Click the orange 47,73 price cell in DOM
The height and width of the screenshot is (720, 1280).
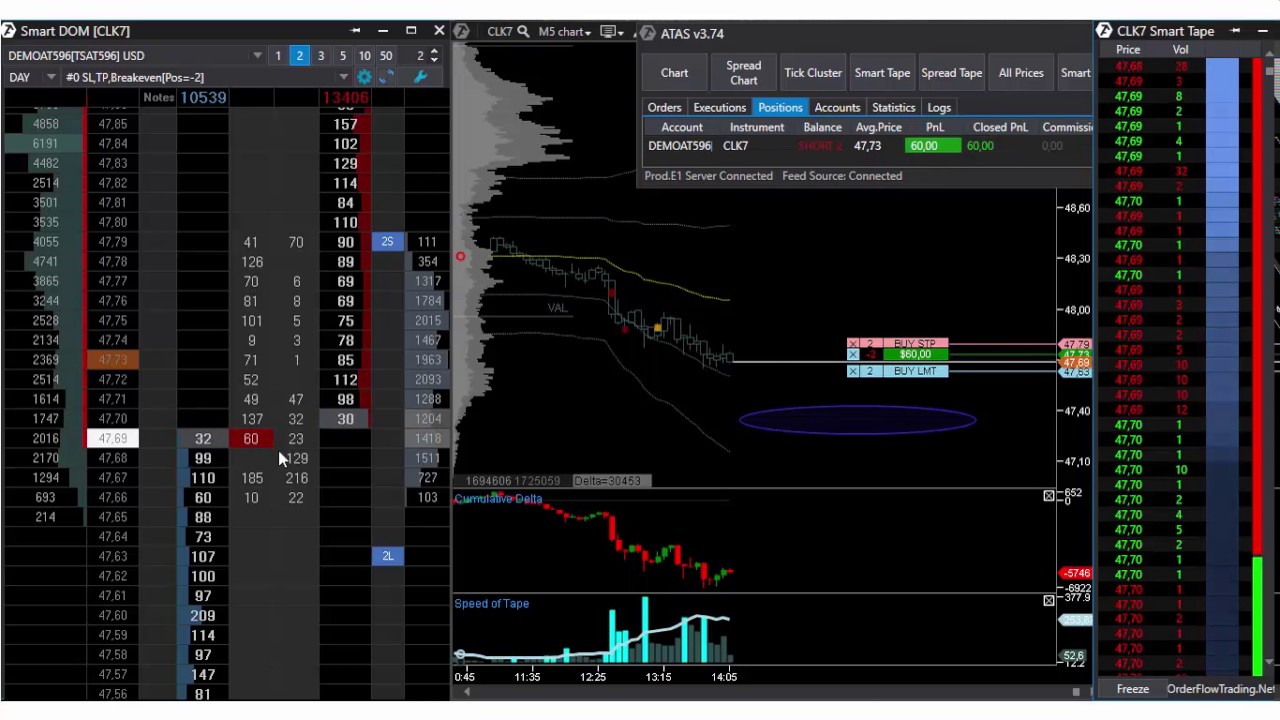[x=113, y=360]
